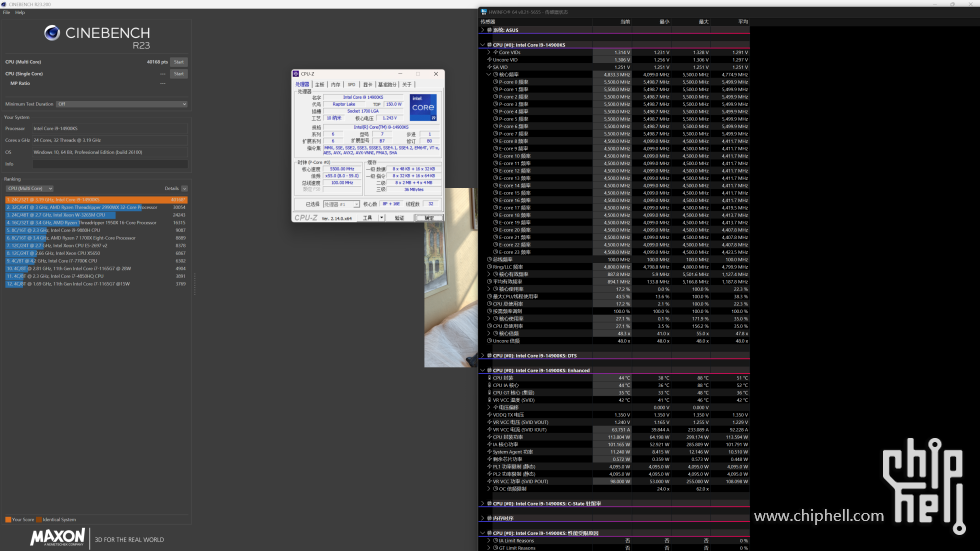Expand the IA Limit Reasons row

pyautogui.click(x=489, y=540)
